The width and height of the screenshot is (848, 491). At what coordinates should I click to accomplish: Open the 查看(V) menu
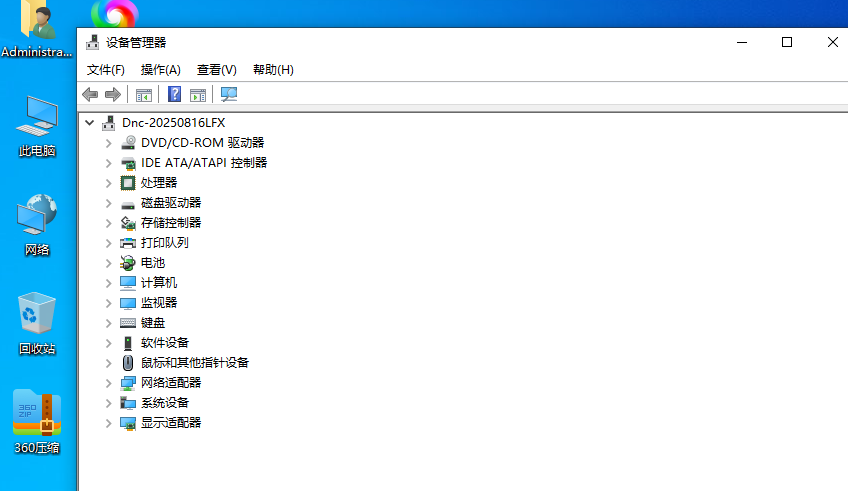216,70
